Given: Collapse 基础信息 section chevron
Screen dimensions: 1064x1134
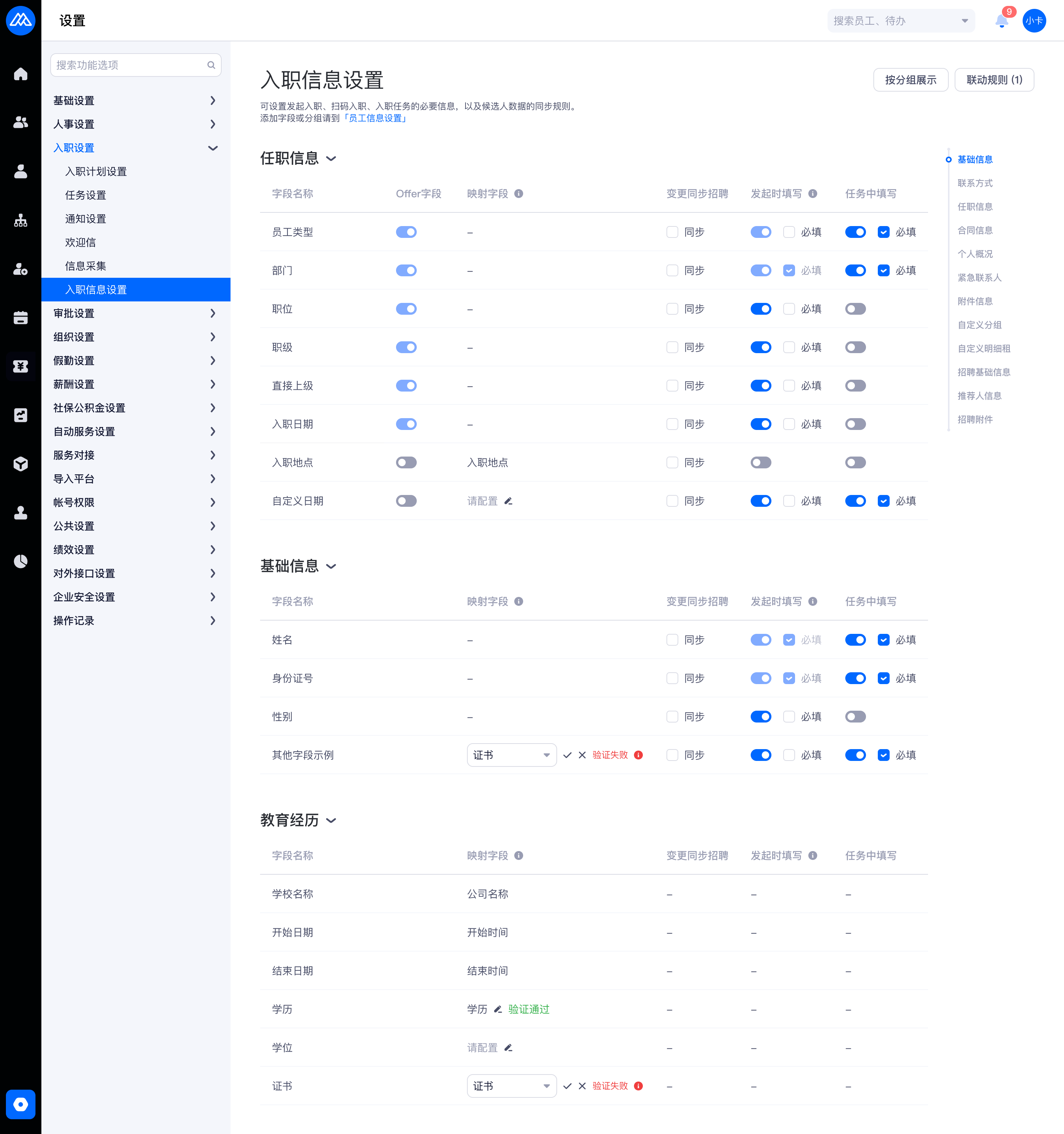Looking at the screenshot, I should [x=331, y=566].
